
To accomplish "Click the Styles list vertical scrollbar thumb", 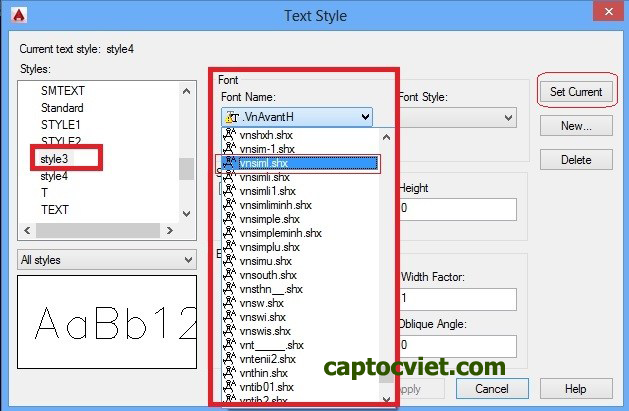I will (187, 169).
